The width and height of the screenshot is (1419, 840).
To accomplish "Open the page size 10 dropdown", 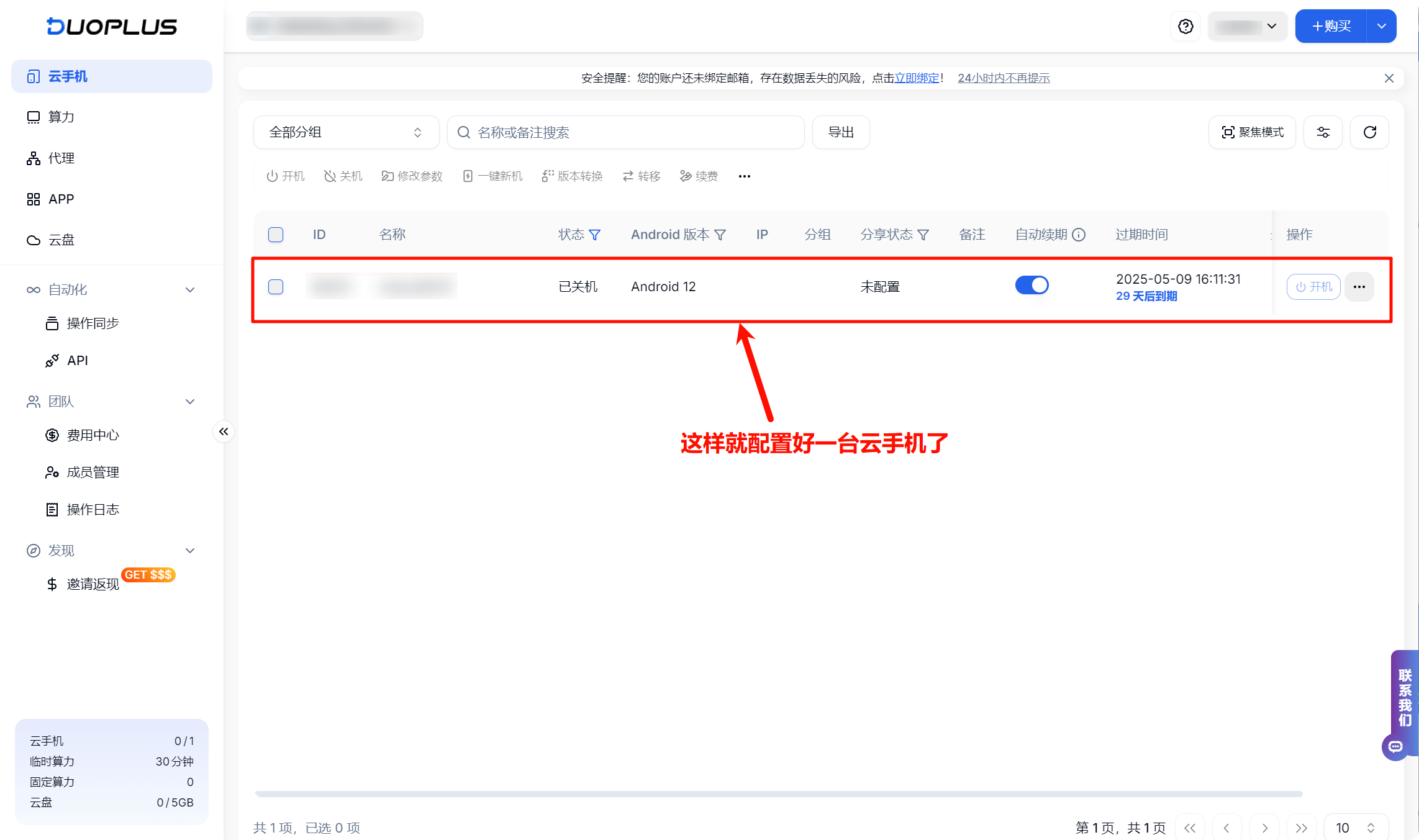I will (1356, 828).
